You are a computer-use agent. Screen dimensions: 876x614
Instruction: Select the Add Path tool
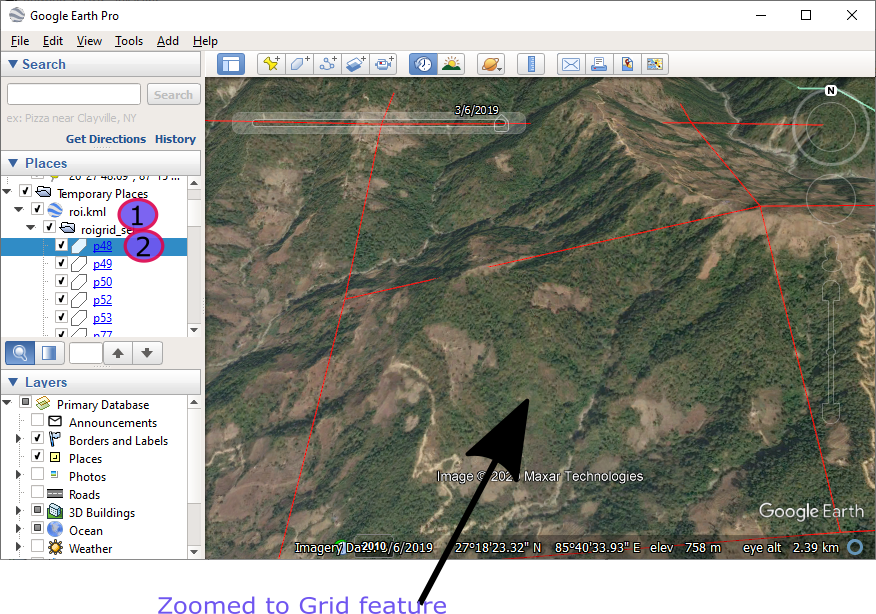click(x=328, y=64)
